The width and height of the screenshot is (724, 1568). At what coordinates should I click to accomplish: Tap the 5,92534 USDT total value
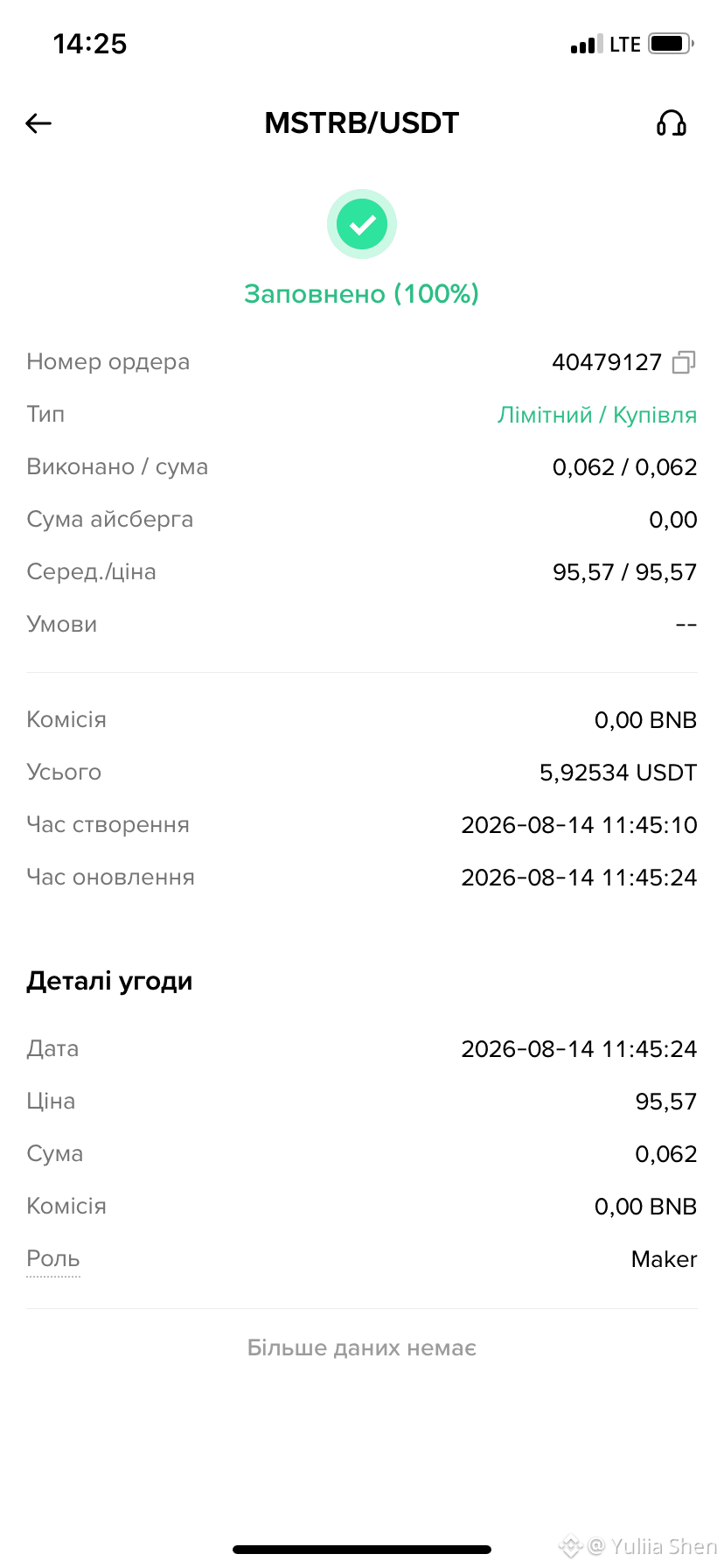coord(618,773)
